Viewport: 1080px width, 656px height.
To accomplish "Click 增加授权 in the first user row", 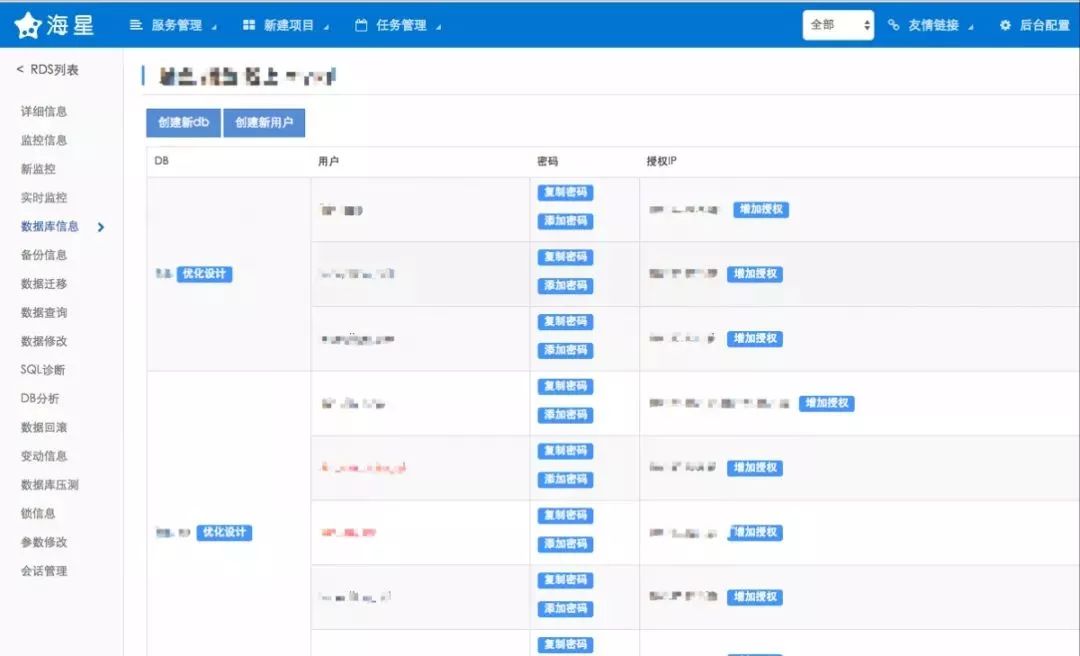I will 761,209.
